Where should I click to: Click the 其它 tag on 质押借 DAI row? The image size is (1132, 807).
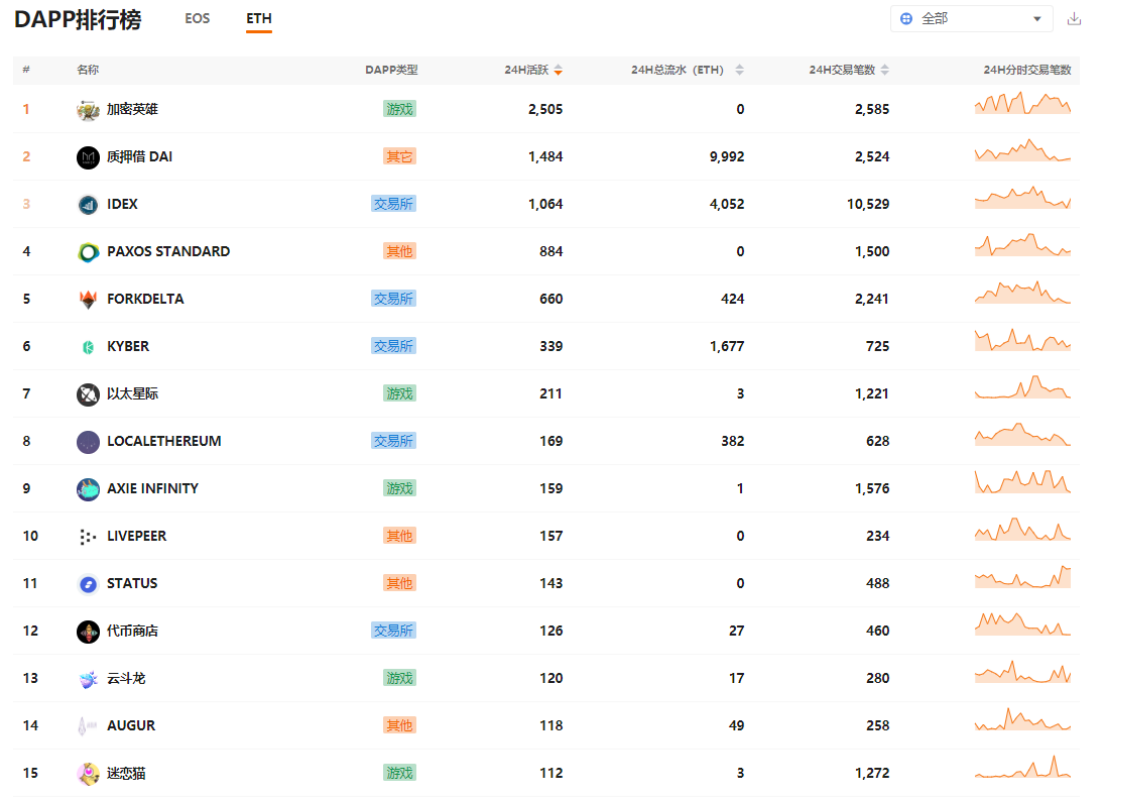pos(399,157)
